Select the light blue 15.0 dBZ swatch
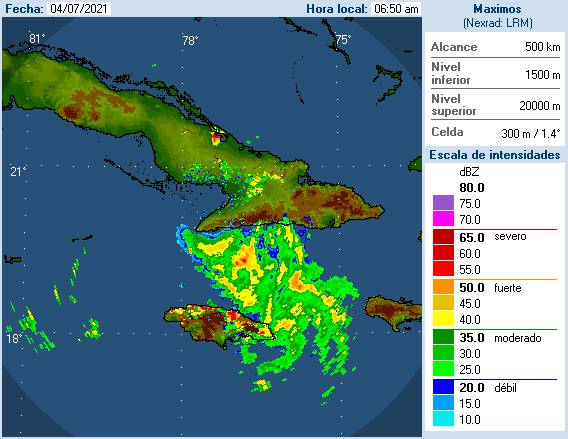Viewport: 568px width, 439px height. point(443,403)
